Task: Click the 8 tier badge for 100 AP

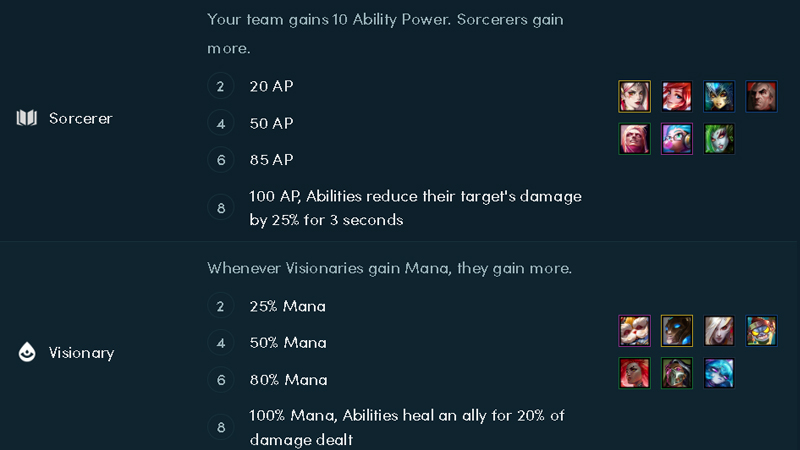Action: [221, 208]
